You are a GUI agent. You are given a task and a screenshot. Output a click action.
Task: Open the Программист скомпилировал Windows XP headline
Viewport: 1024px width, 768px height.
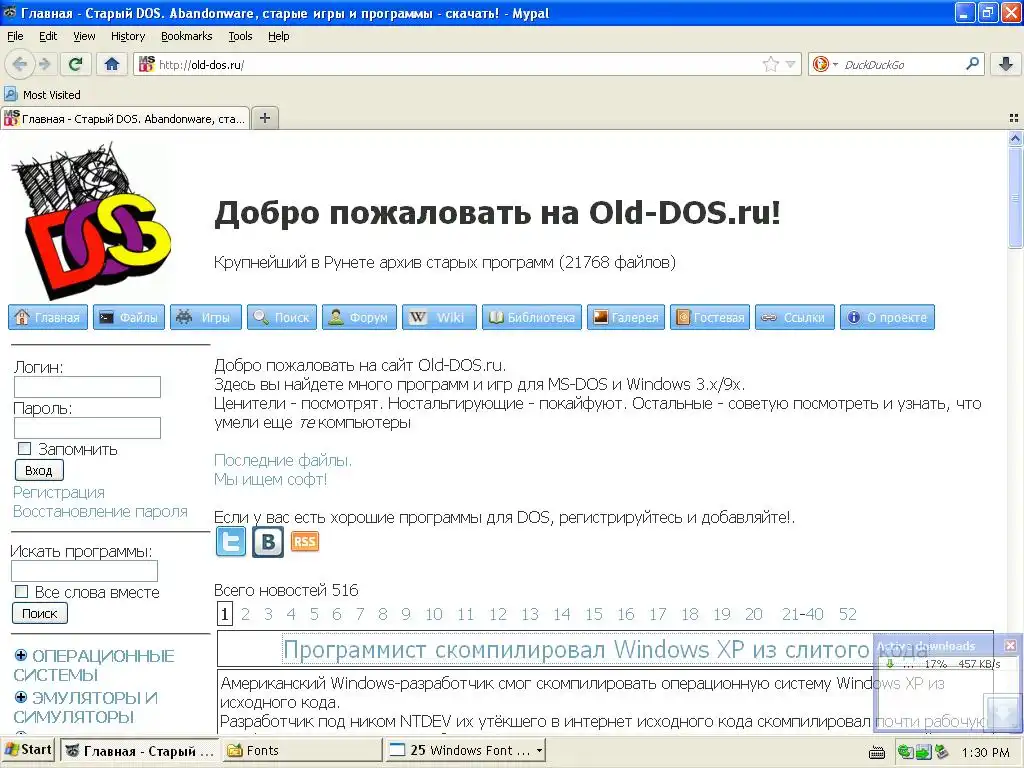[x=605, y=650]
